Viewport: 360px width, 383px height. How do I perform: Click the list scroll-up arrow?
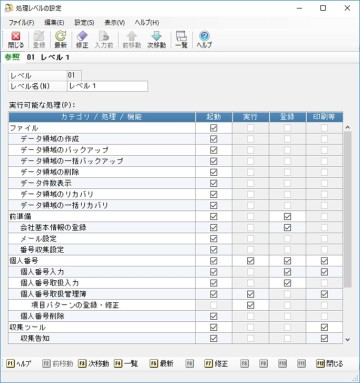tap(347, 127)
